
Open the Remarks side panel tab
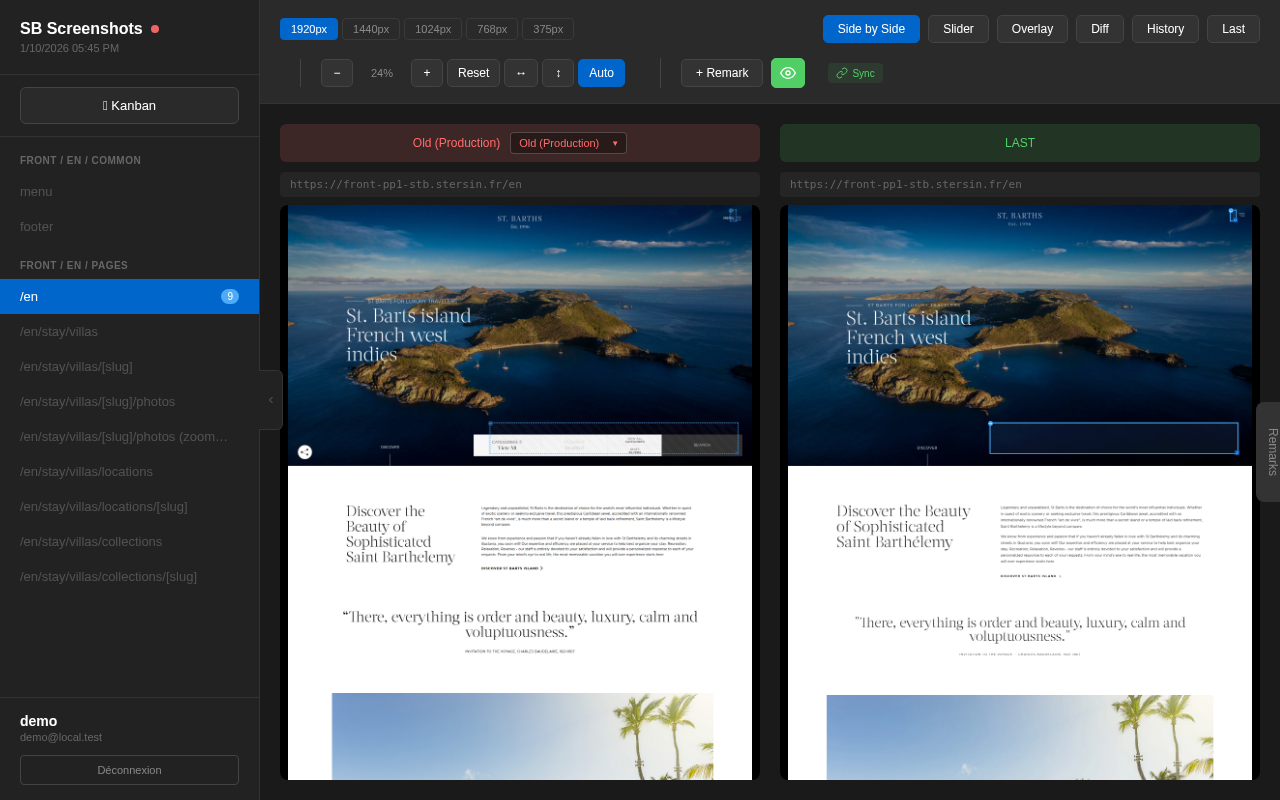[x=1268, y=452]
